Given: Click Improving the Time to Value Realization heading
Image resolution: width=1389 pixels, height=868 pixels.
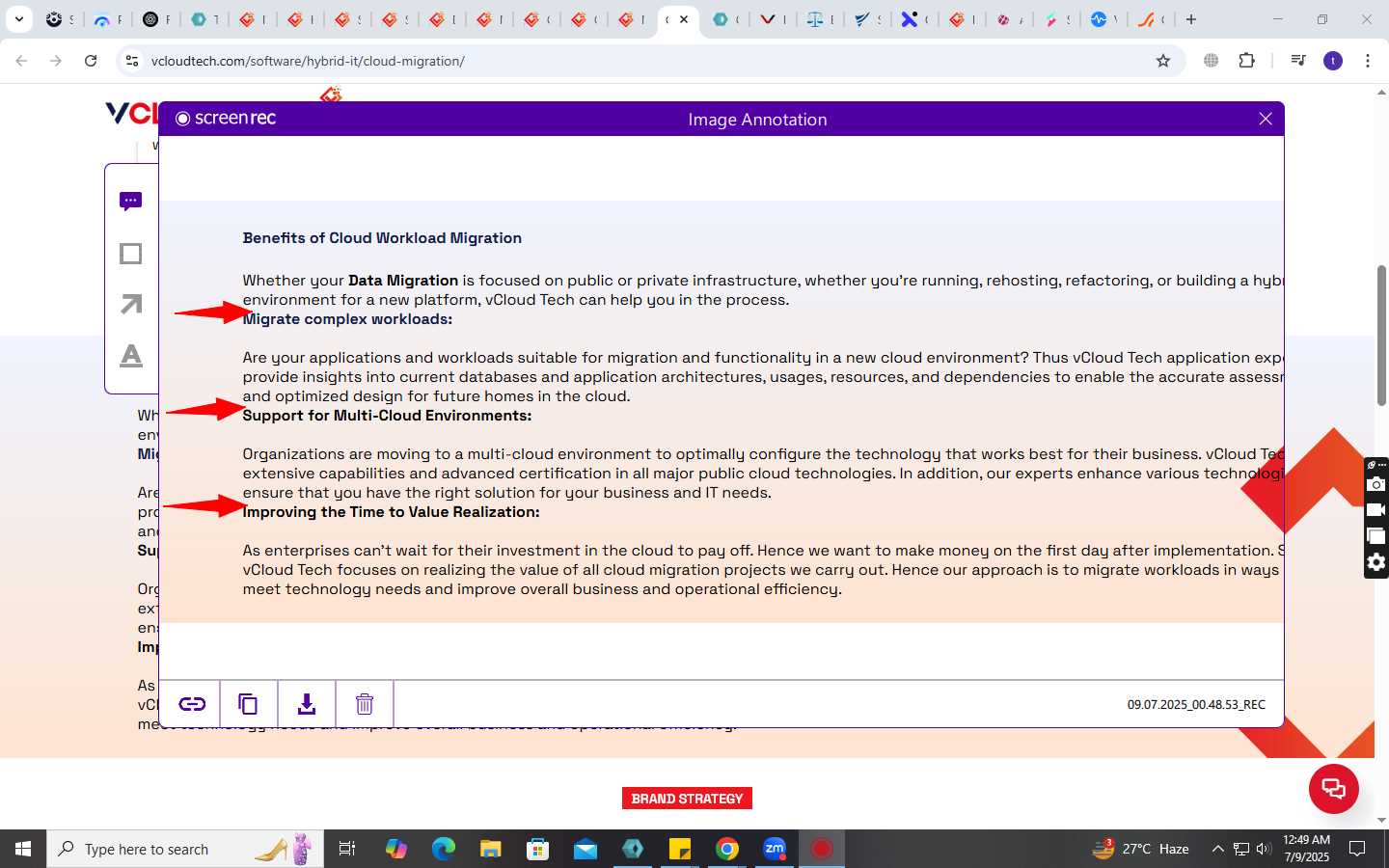Looking at the screenshot, I should (x=391, y=512).
